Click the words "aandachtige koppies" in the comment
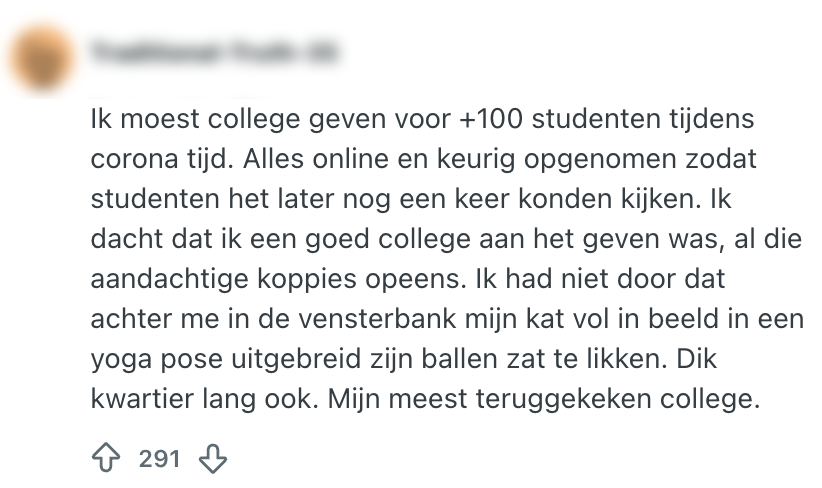Image resolution: width=822 pixels, height=488 pixels. pos(223,279)
